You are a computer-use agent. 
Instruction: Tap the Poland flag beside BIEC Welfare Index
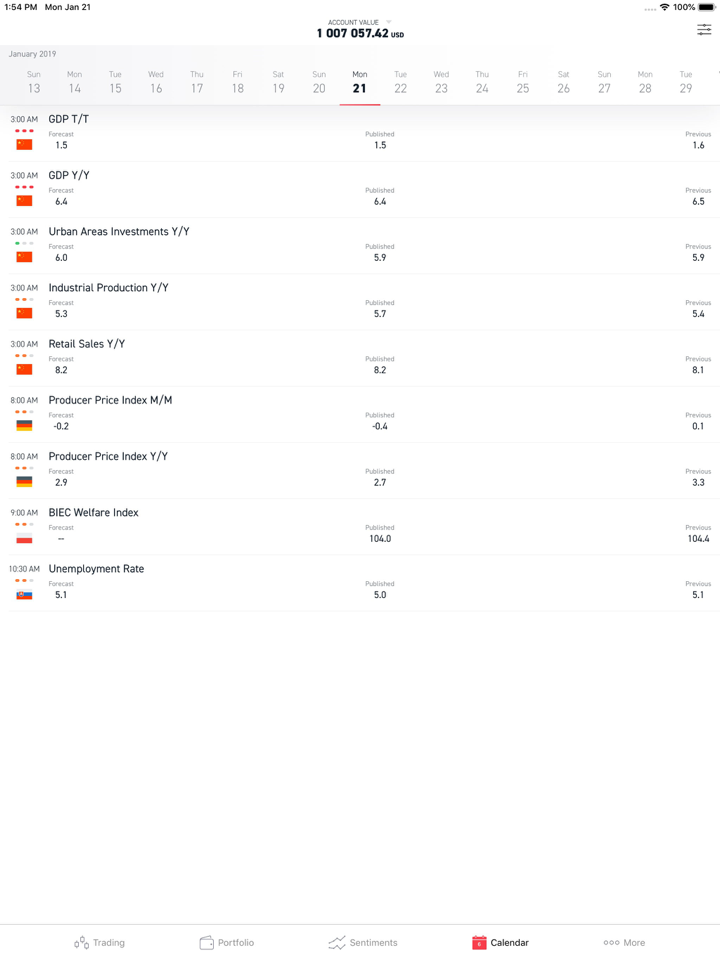pos(24,538)
